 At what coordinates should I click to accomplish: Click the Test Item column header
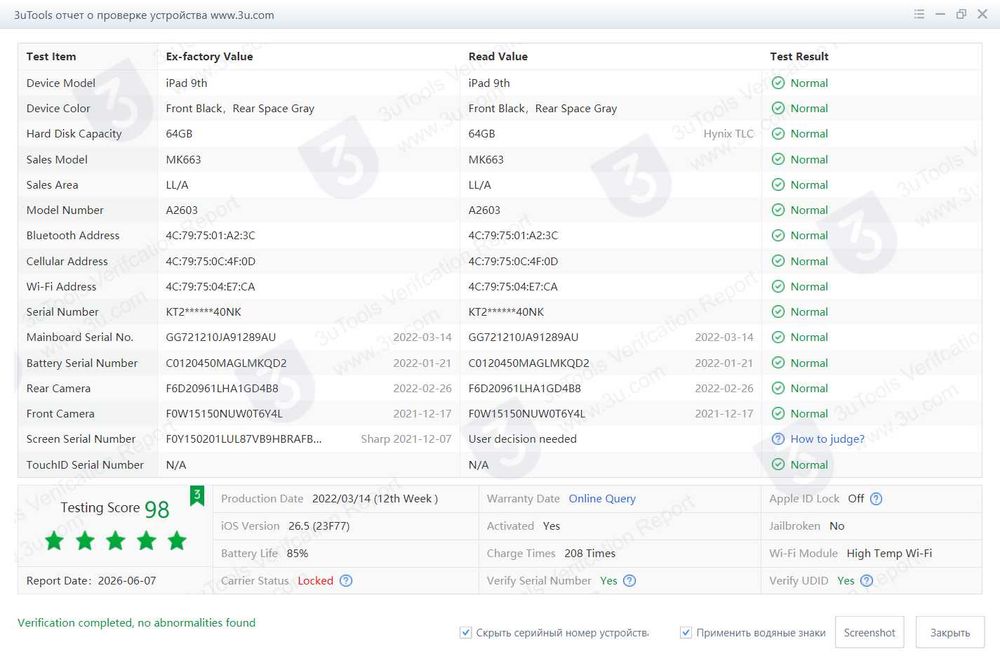click(x=51, y=56)
